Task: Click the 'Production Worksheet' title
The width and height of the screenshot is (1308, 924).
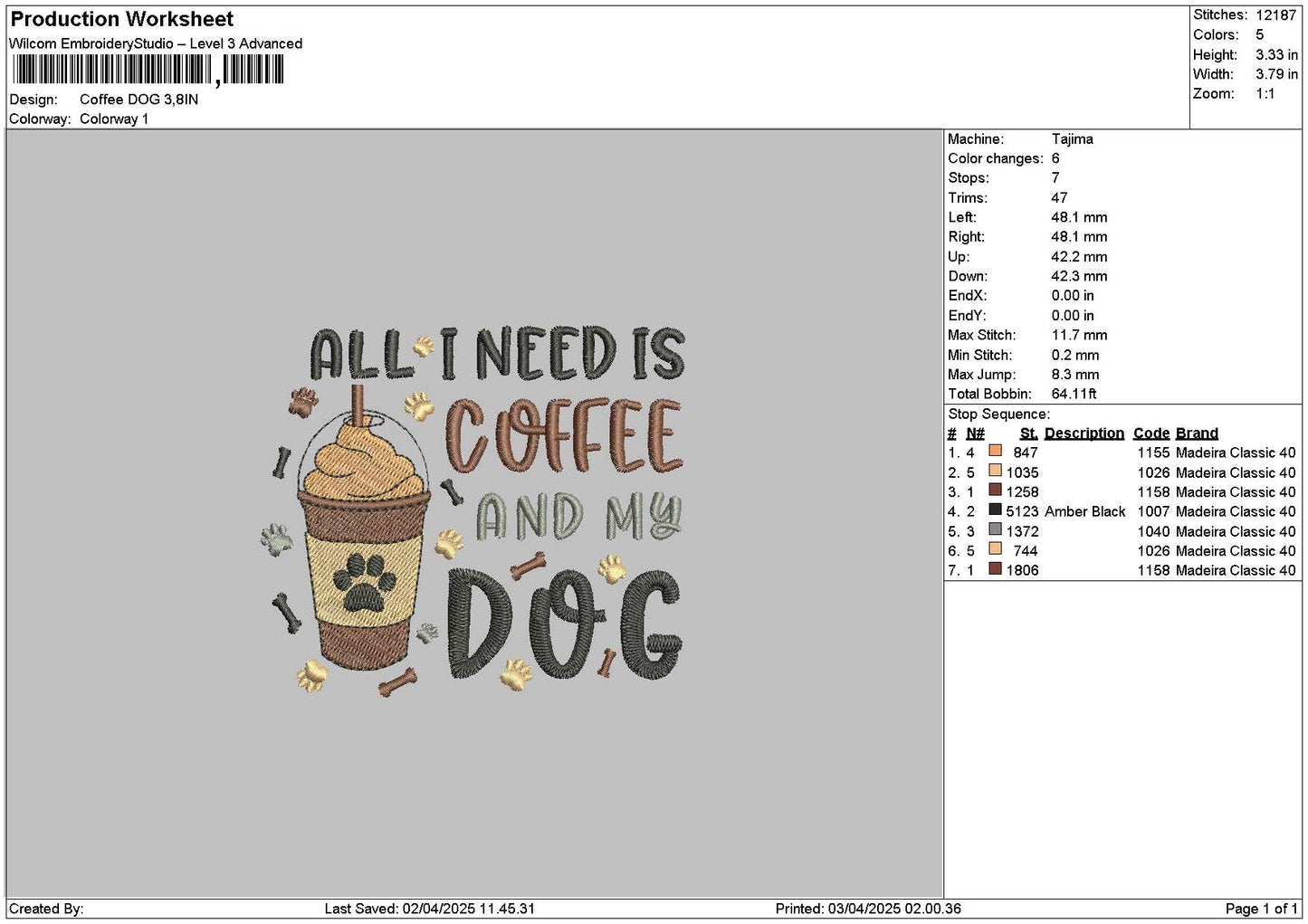Action: pyautogui.click(x=121, y=19)
